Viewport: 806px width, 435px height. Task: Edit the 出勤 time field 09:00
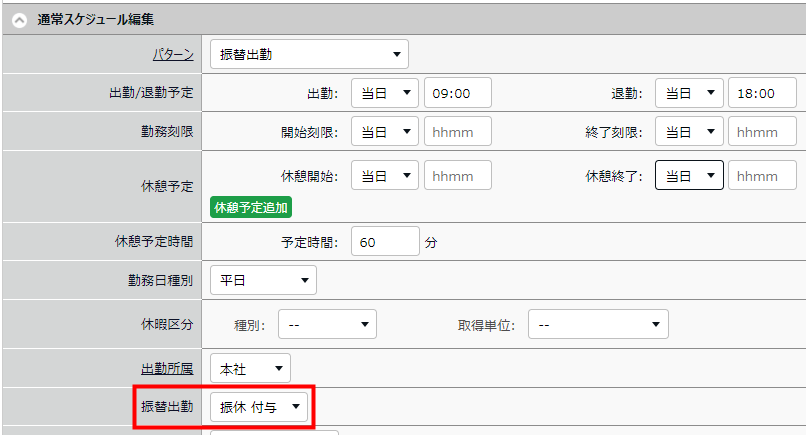(x=457, y=93)
